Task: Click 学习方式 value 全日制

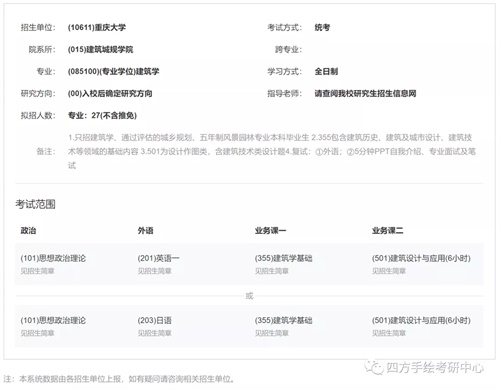Action: tap(326, 71)
